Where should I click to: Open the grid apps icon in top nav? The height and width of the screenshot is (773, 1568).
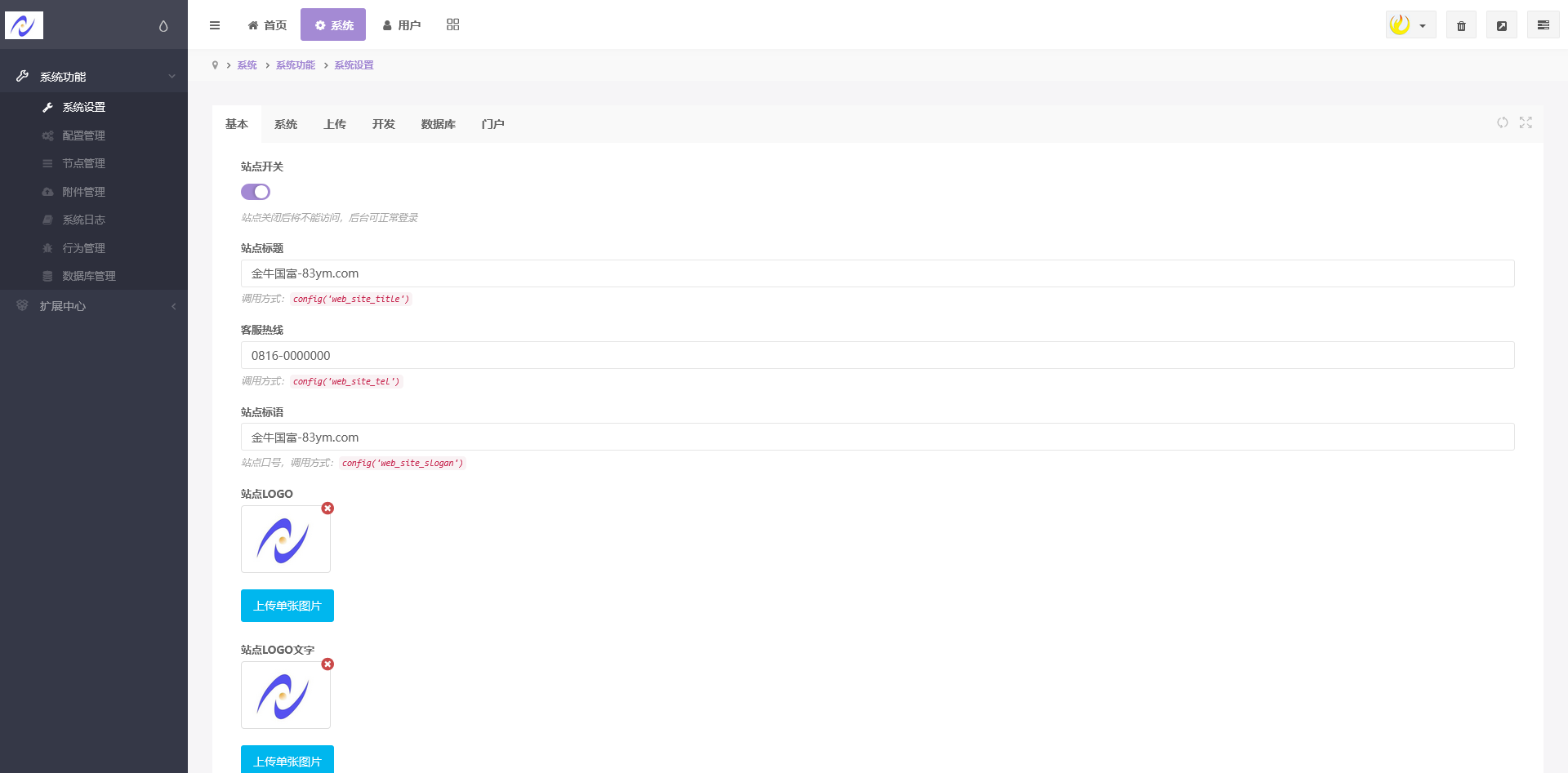click(453, 24)
